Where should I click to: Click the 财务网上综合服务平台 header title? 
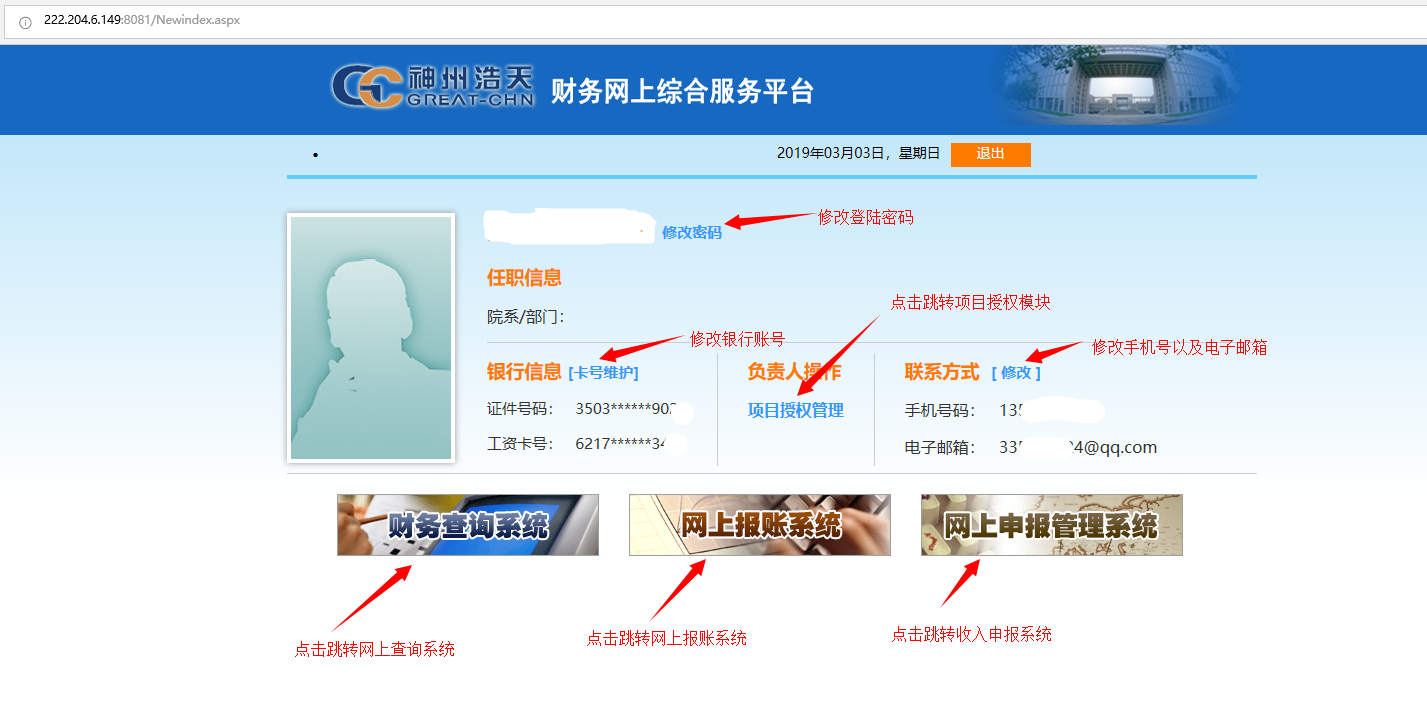point(682,91)
